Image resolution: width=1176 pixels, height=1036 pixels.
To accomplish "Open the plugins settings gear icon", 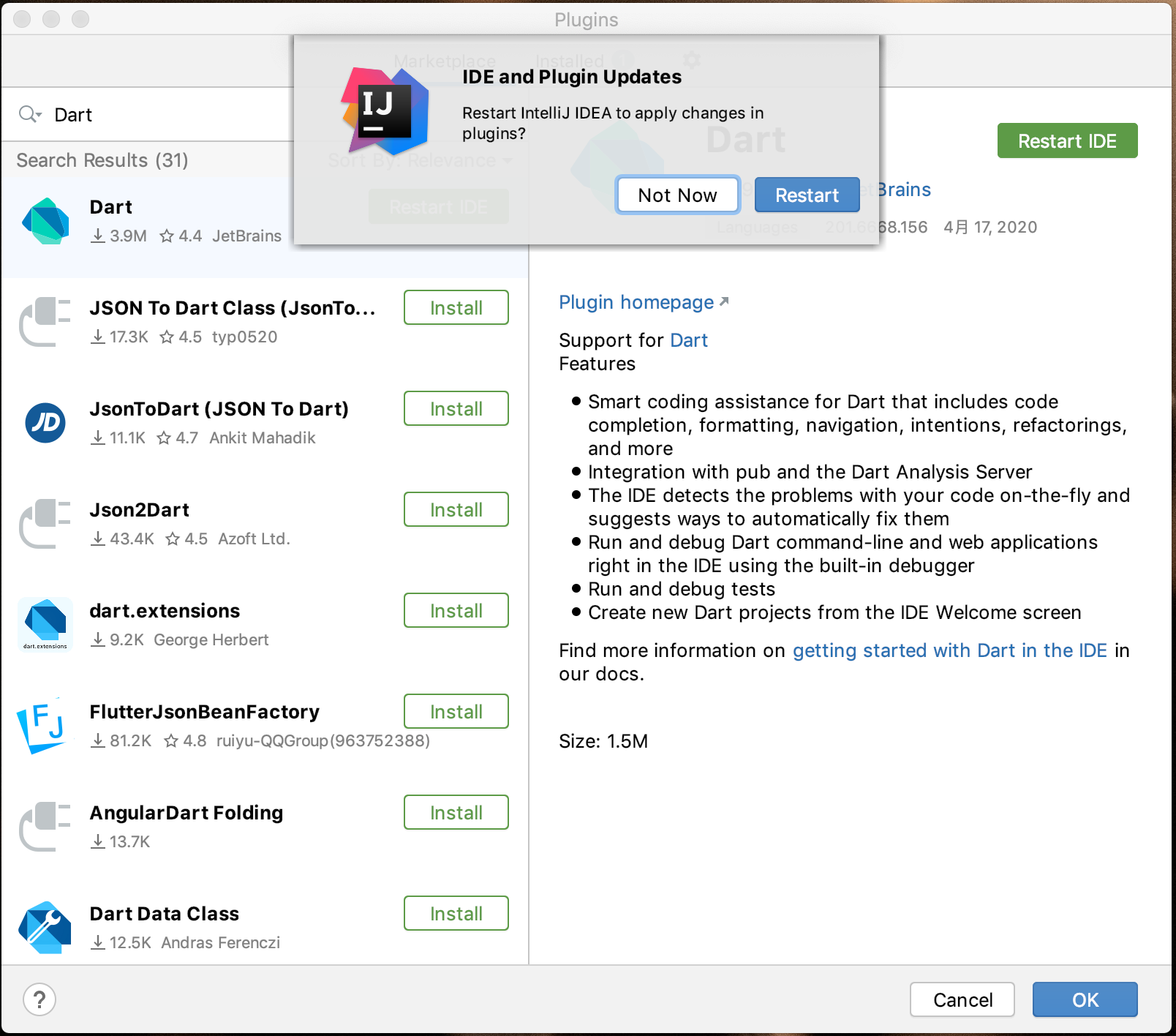I will [691, 60].
